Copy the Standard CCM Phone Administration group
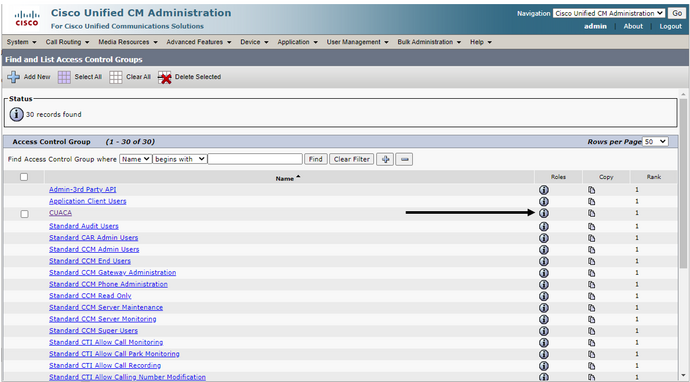This screenshot has width=690, height=382. [x=591, y=285]
